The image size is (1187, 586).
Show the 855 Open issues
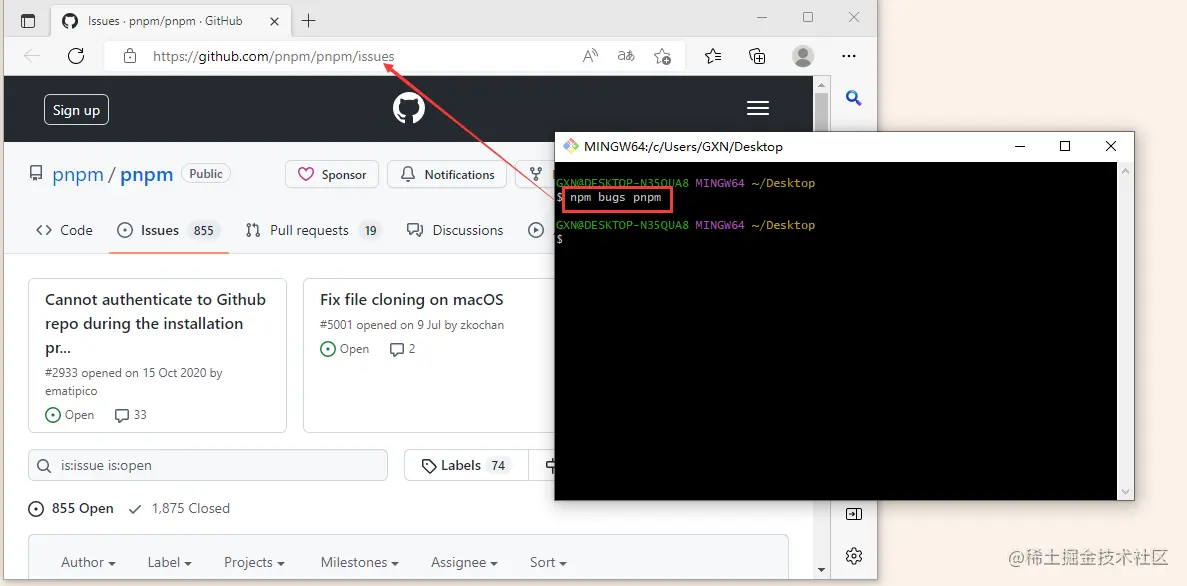point(71,508)
